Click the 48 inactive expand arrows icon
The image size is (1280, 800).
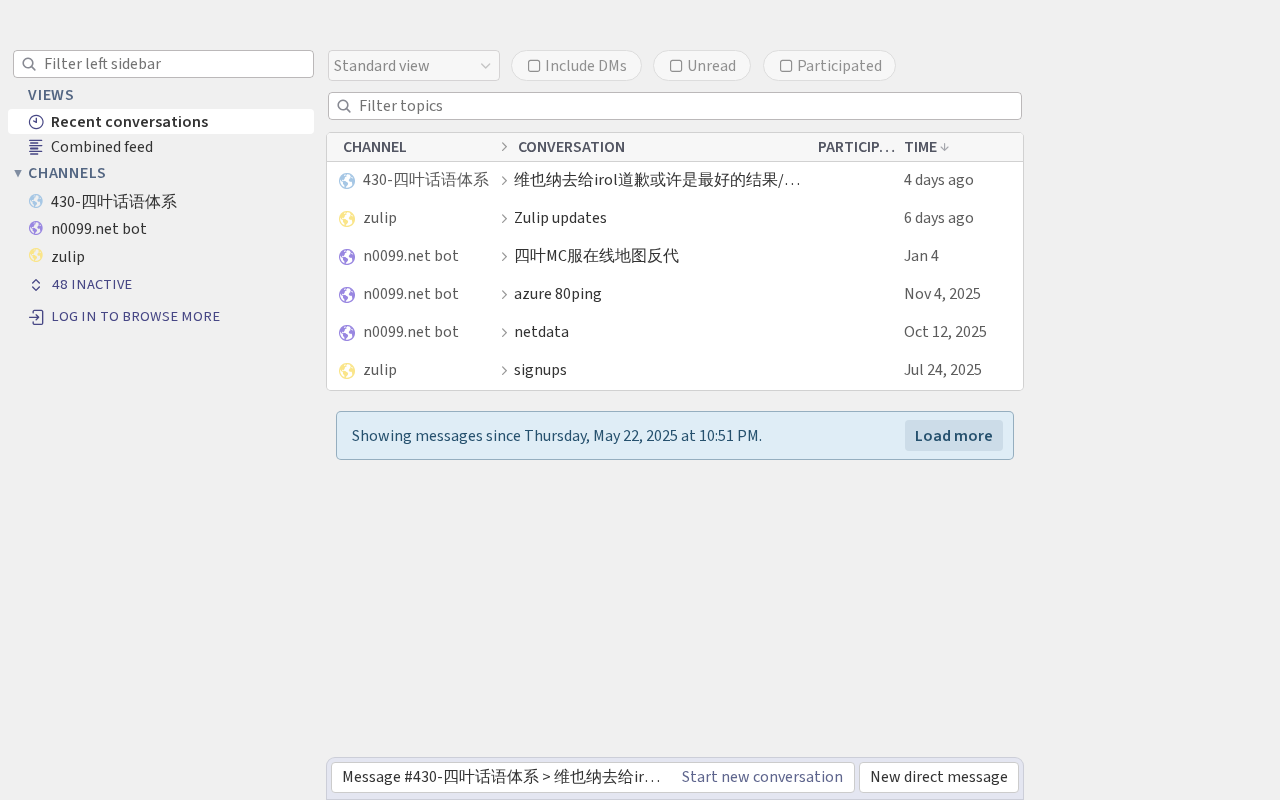[36, 285]
